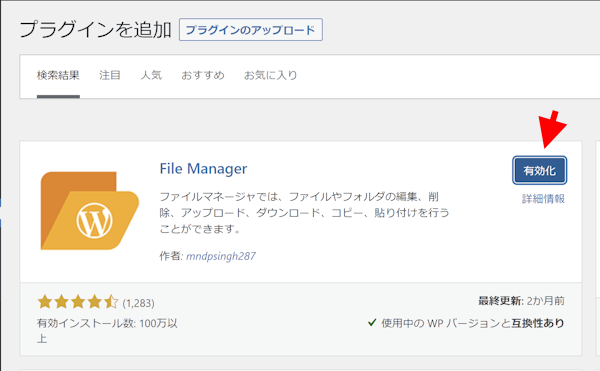
Task: Click the 最終更新 last updated label
Action: coord(501,301)
